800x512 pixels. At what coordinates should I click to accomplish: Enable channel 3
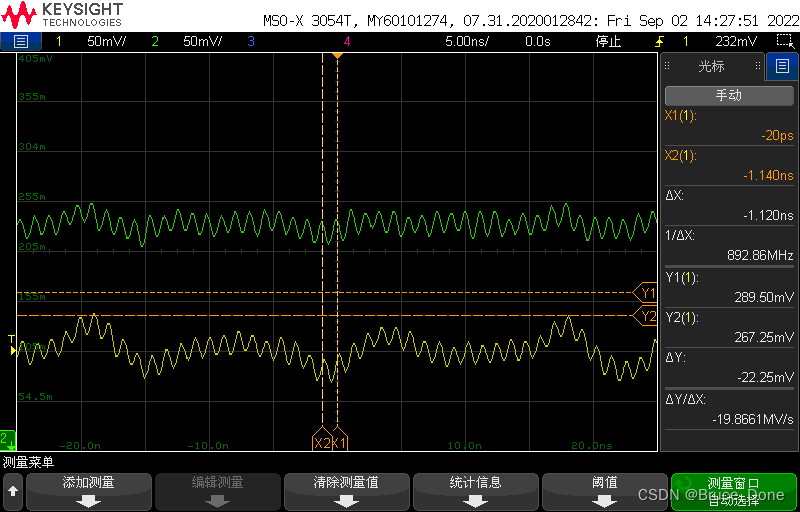pyautogui.click(x=251, y=41)
